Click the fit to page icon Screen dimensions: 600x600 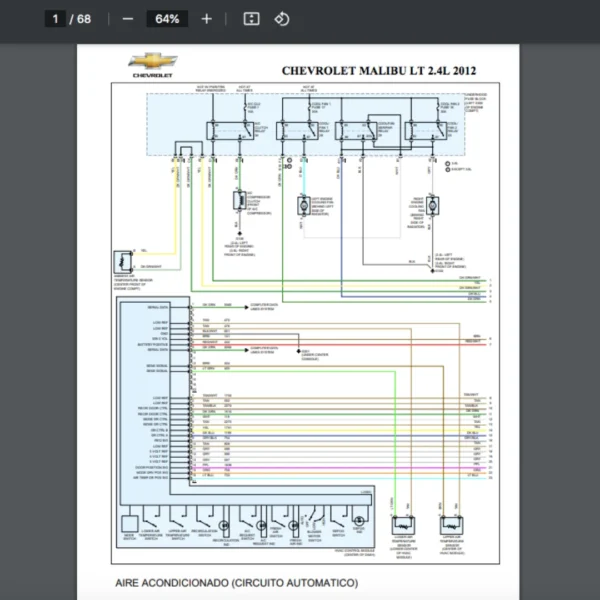click(x=252, y=19)
